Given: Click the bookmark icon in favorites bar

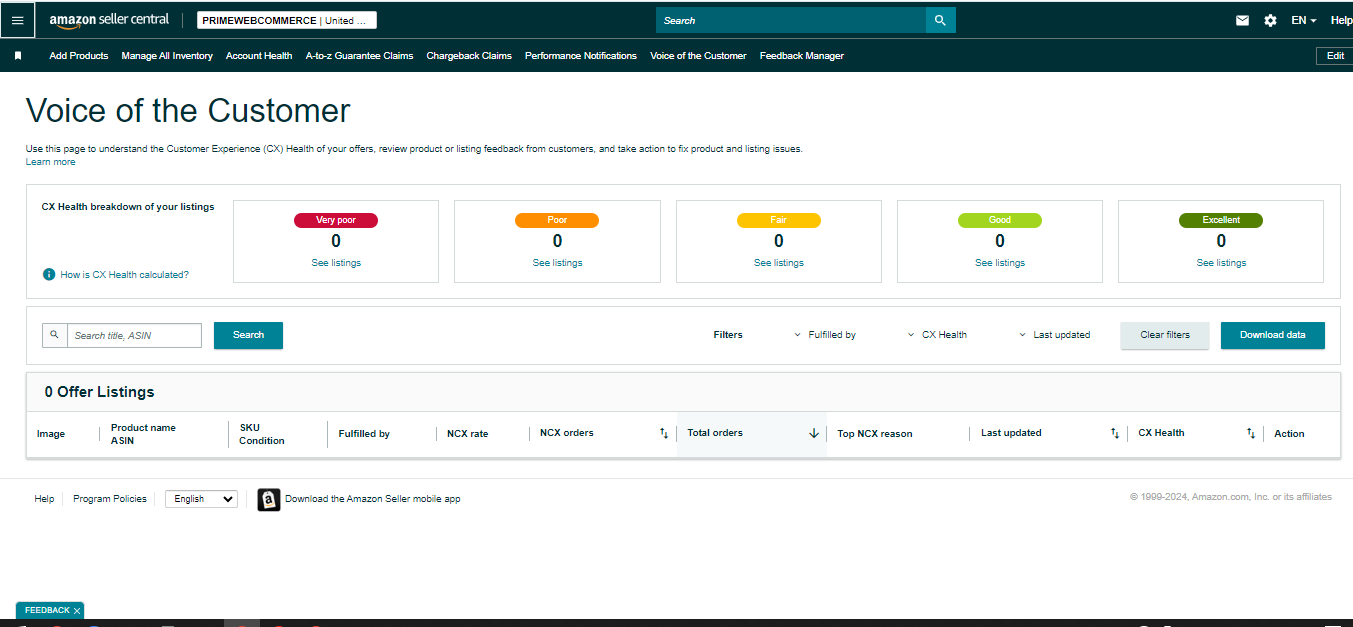Looking at the screenshot, I should point(18,56).
